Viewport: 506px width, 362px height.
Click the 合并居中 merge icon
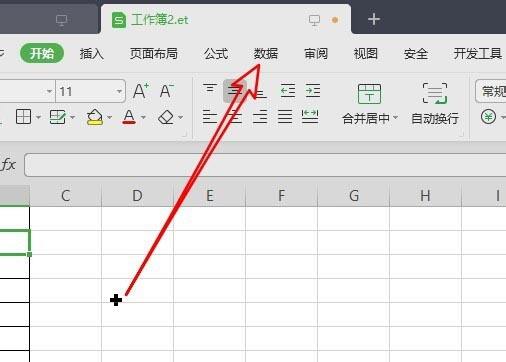369,94
